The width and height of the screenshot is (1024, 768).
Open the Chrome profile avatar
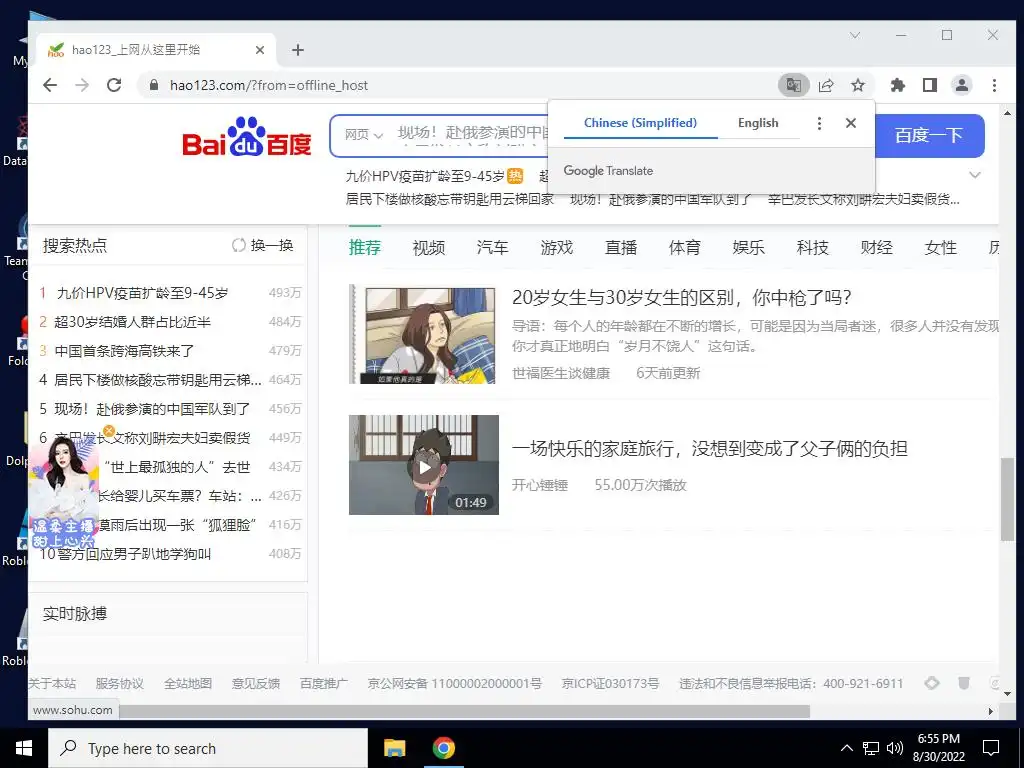[x=962, y=85]
